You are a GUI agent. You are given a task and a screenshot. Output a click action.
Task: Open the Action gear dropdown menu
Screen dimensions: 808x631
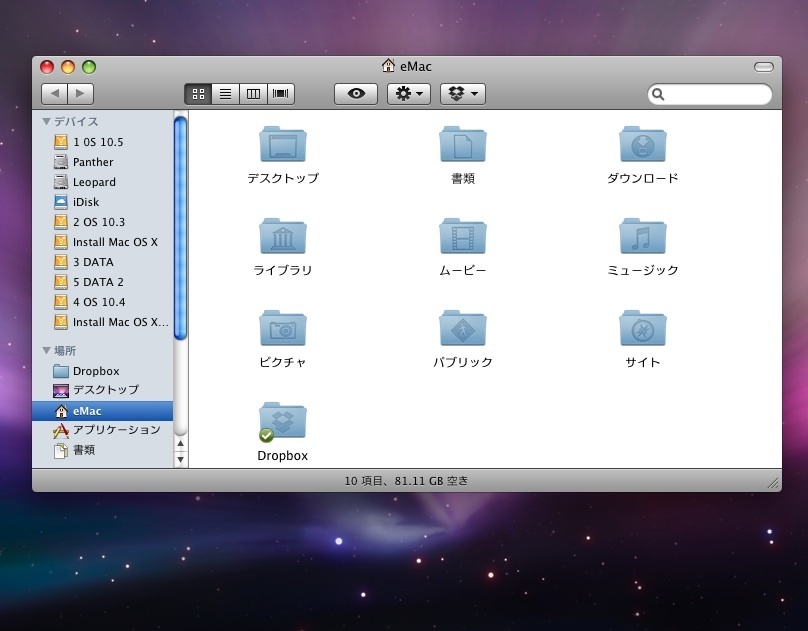pos(409,94)
